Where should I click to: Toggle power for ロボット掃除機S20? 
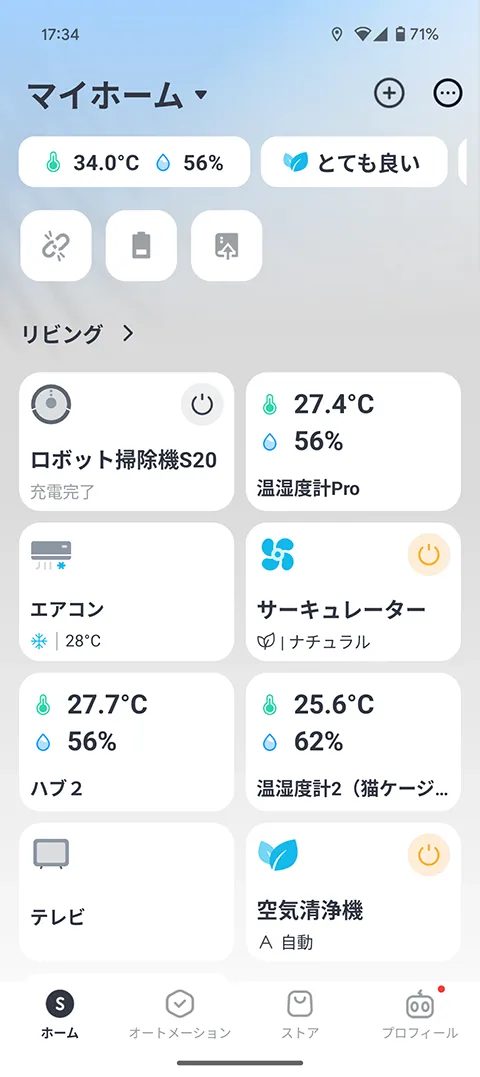[x=202, y=405]
